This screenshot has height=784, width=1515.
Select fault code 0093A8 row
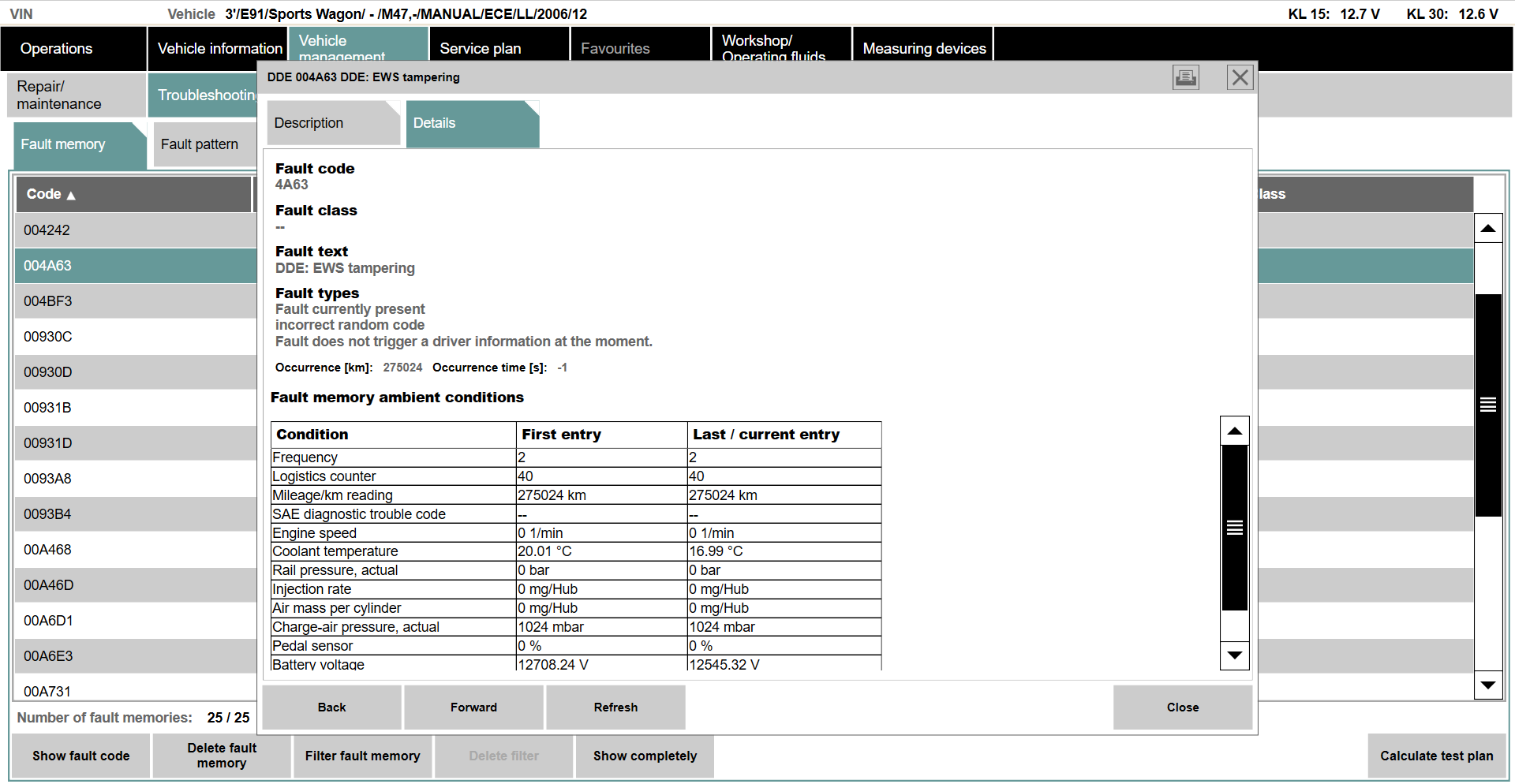tap(136, 479)
